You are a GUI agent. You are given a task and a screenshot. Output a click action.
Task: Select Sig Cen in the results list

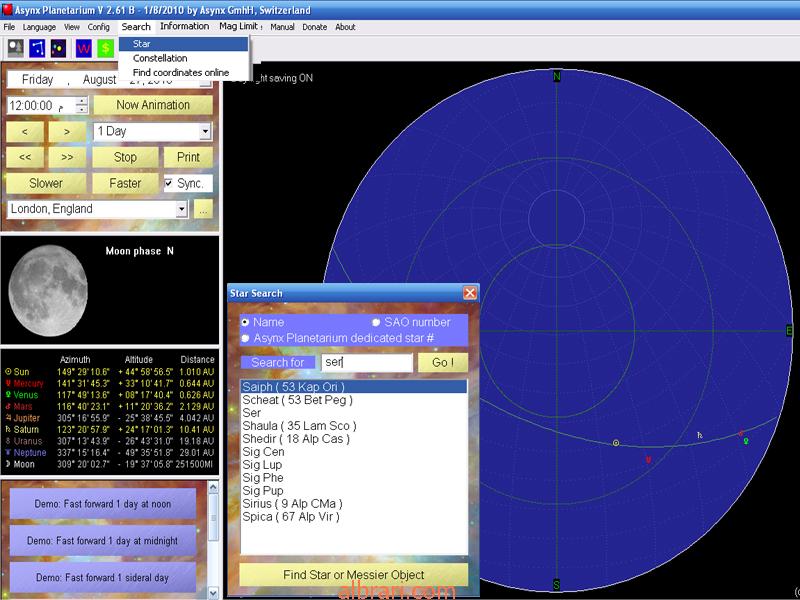pos(354,452)
